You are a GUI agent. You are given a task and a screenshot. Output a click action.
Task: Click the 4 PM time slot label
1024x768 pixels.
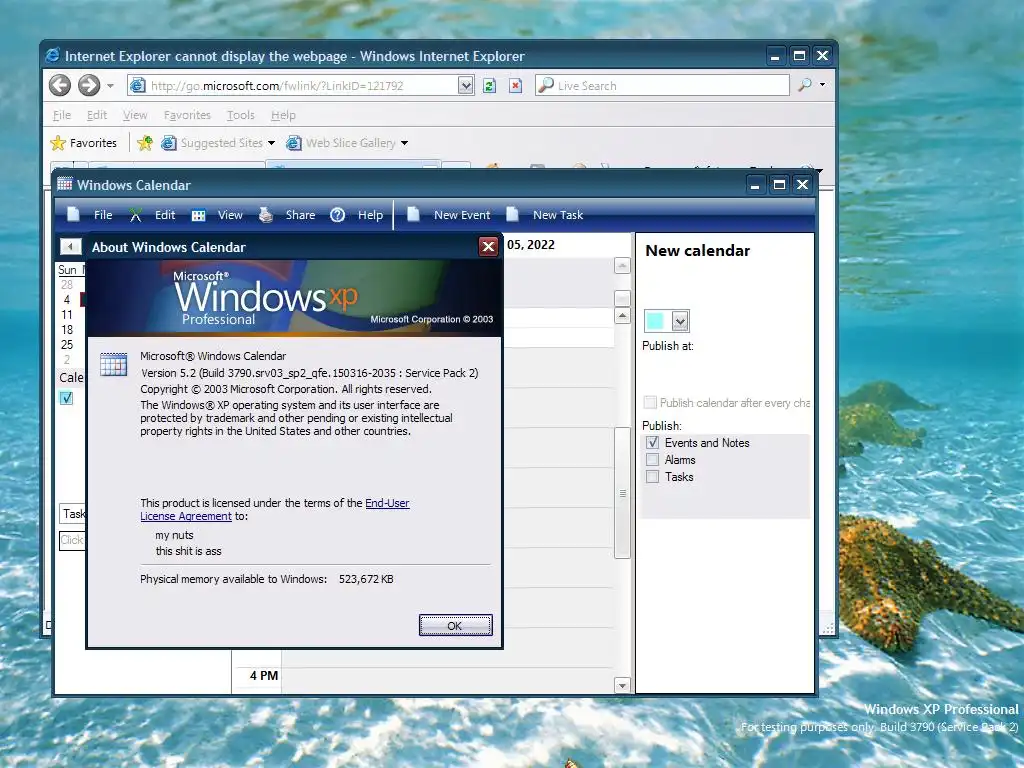tap(264, 675)
